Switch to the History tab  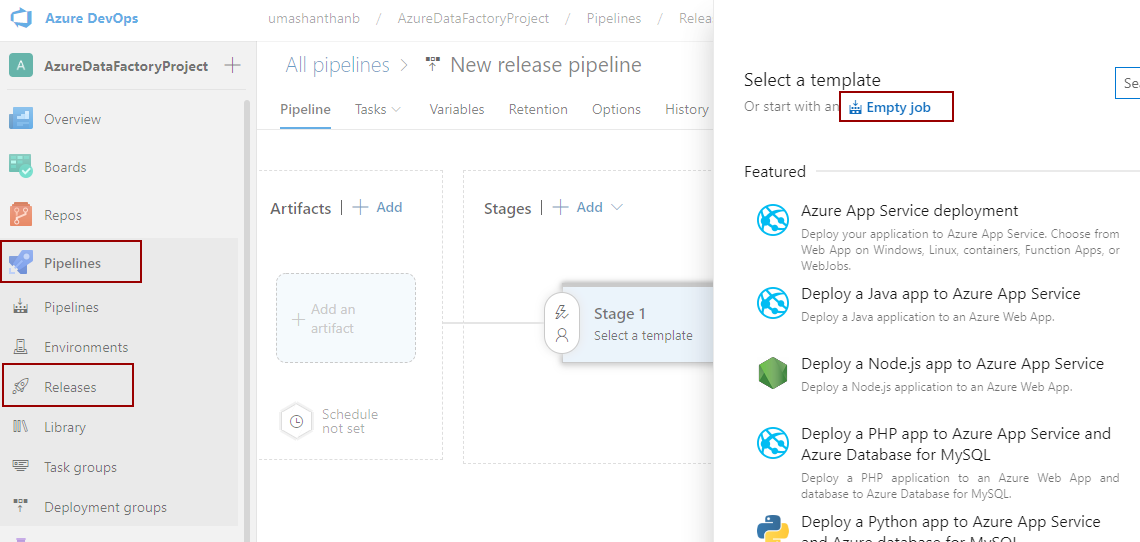coord(686,109)
